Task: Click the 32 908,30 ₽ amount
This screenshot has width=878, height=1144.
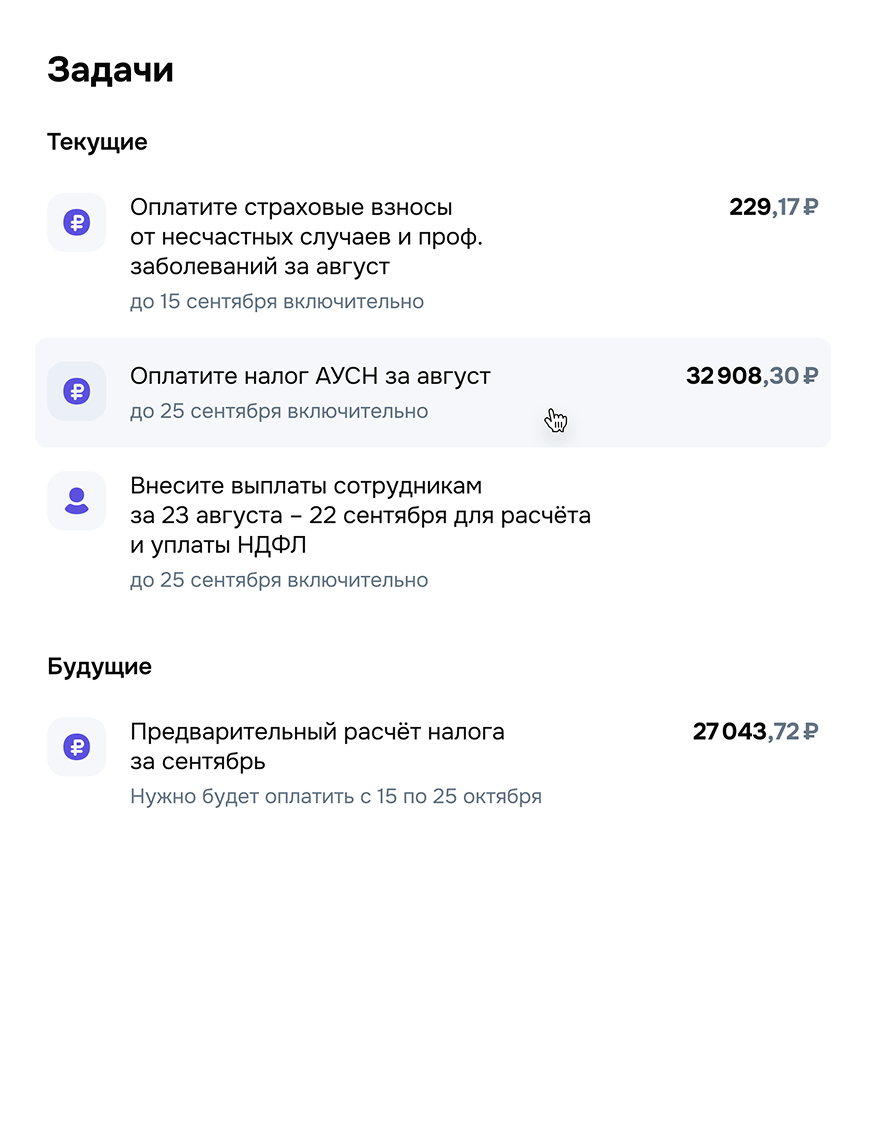Action: tap(752, 377)
